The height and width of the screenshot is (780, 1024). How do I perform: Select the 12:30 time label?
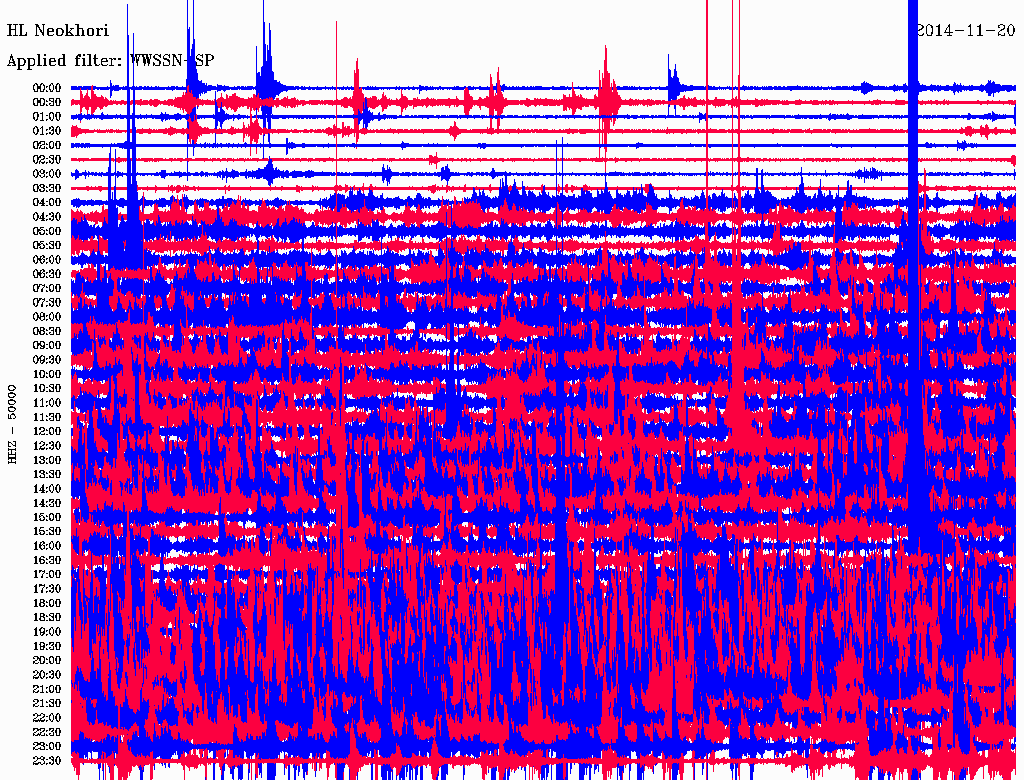coord(46,446)
